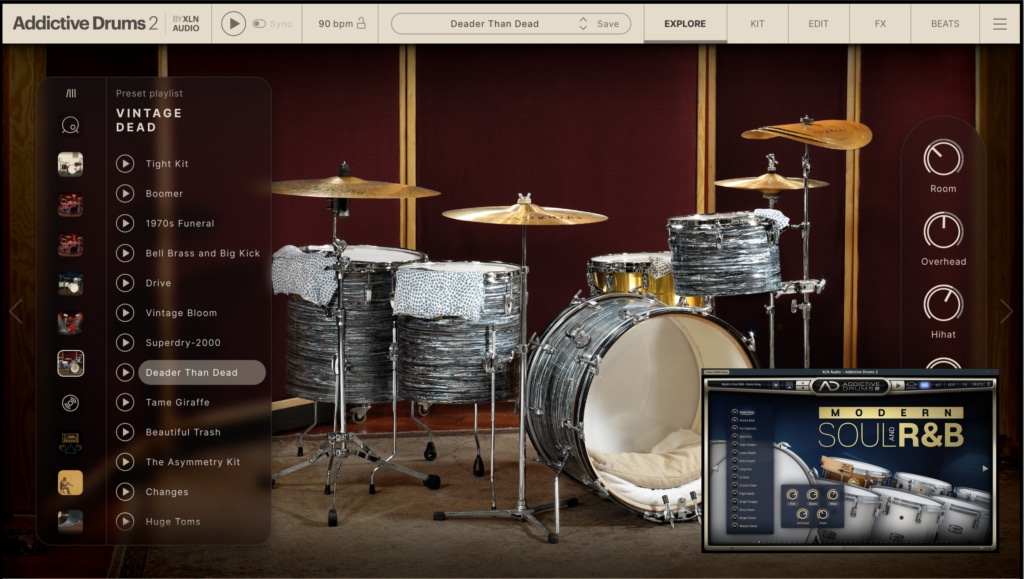Select the Vintage Bloom preset name

181,313
